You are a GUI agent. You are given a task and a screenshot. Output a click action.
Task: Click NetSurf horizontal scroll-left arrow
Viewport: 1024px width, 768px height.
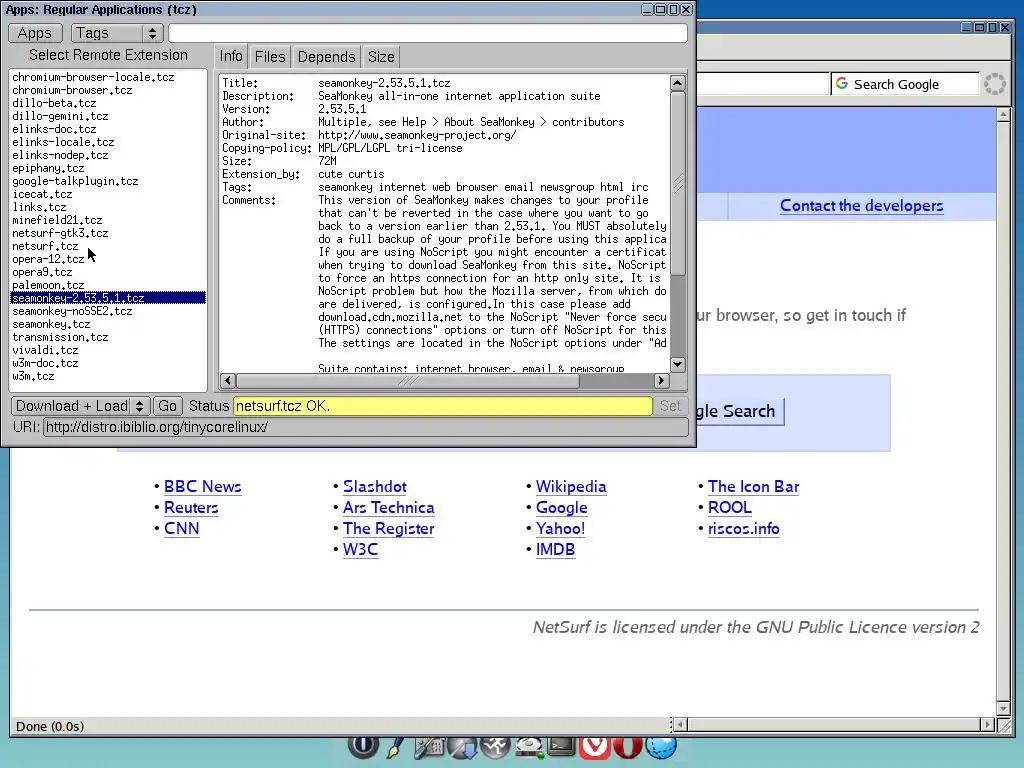click(680, 724)
